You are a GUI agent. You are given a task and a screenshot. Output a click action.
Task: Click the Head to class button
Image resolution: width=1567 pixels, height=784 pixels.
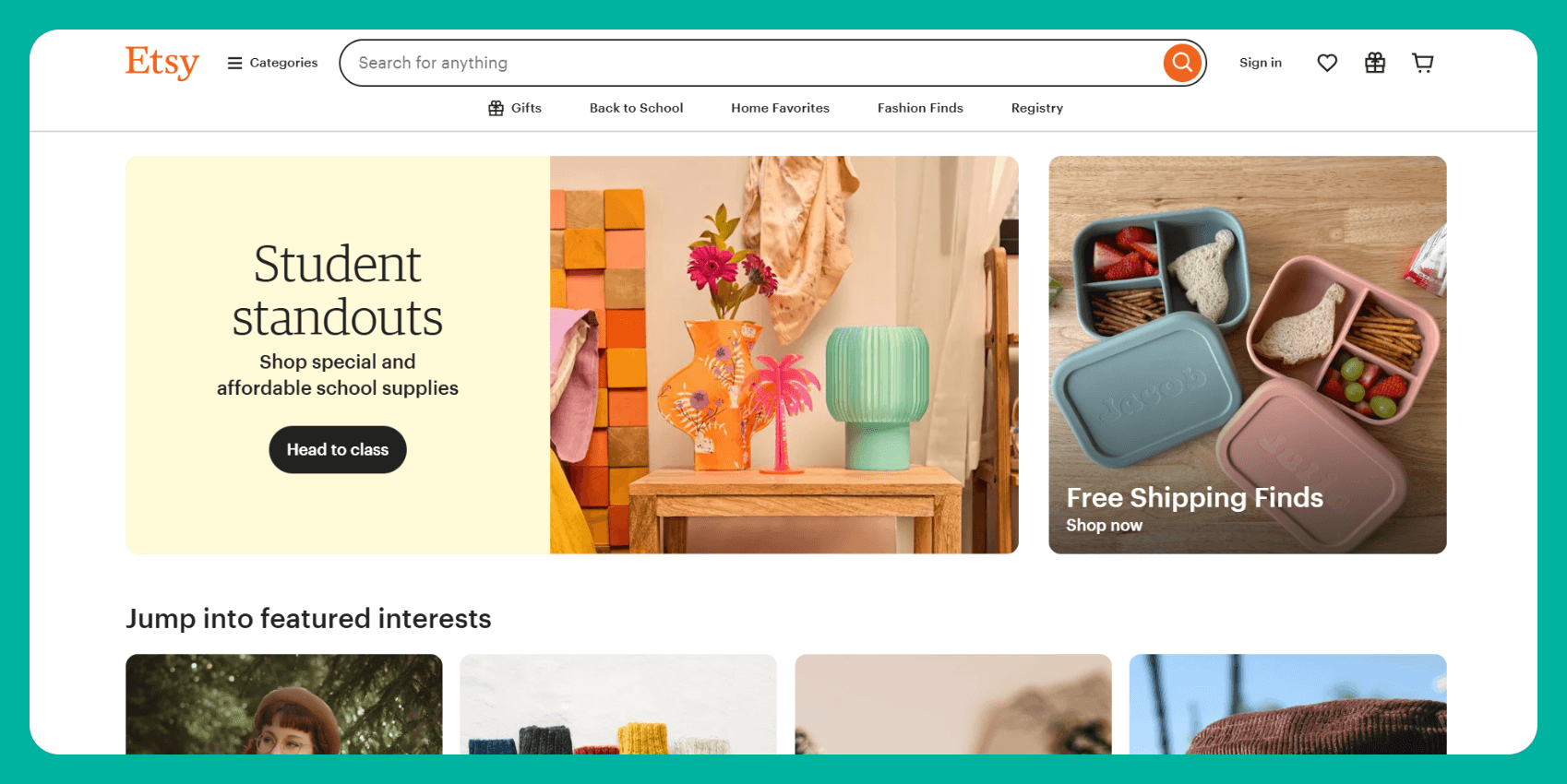338,449
